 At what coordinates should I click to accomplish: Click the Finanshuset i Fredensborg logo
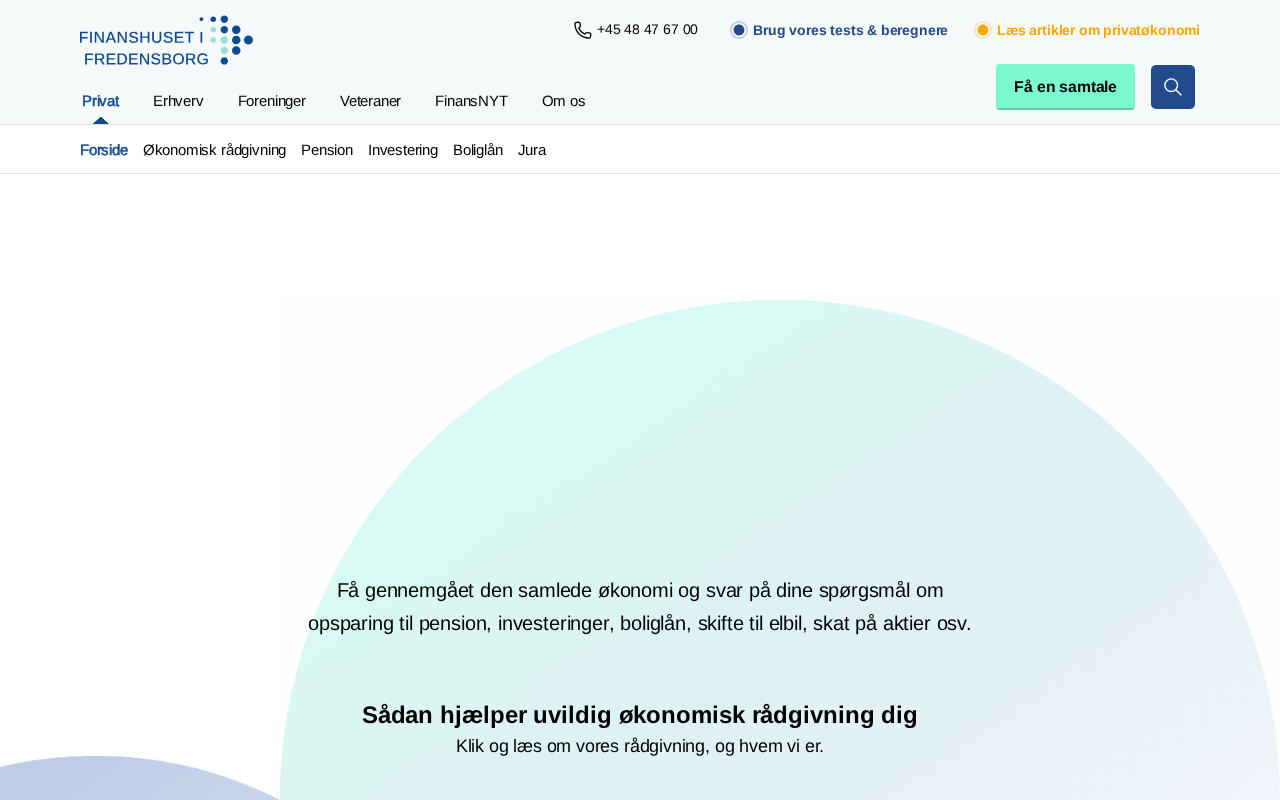[x=166, y=41]
